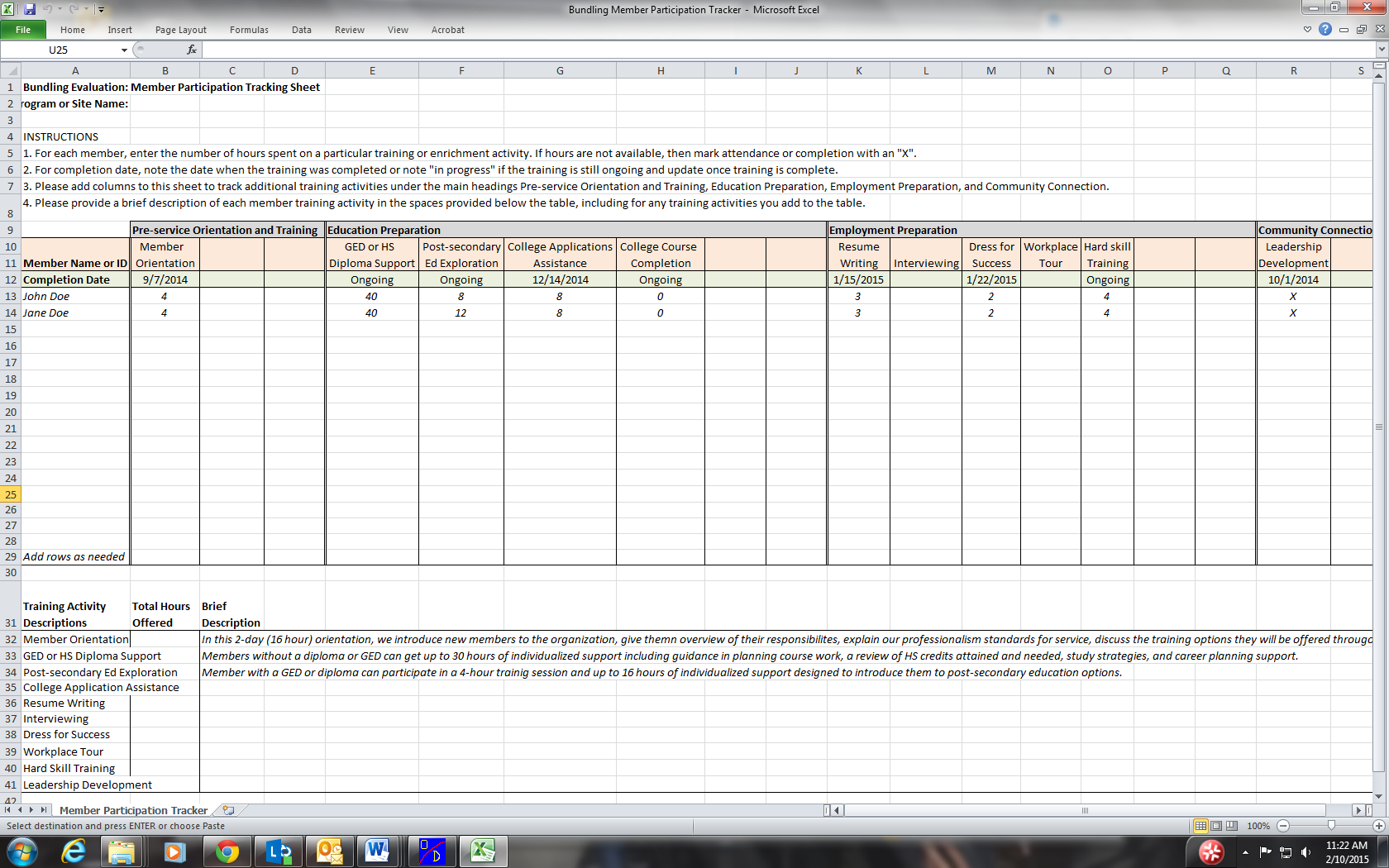
Task: Go to first sheet navigation arrow
Action: (x=7, y=810)
